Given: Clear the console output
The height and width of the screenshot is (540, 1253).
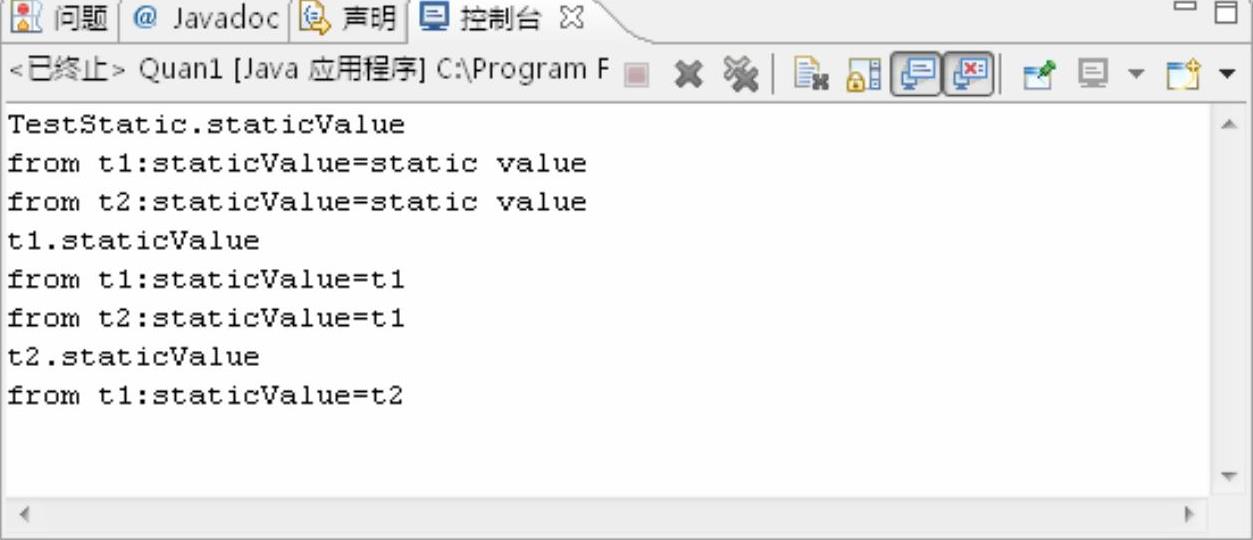Looking at the screenshot, I should coord(810,74).
